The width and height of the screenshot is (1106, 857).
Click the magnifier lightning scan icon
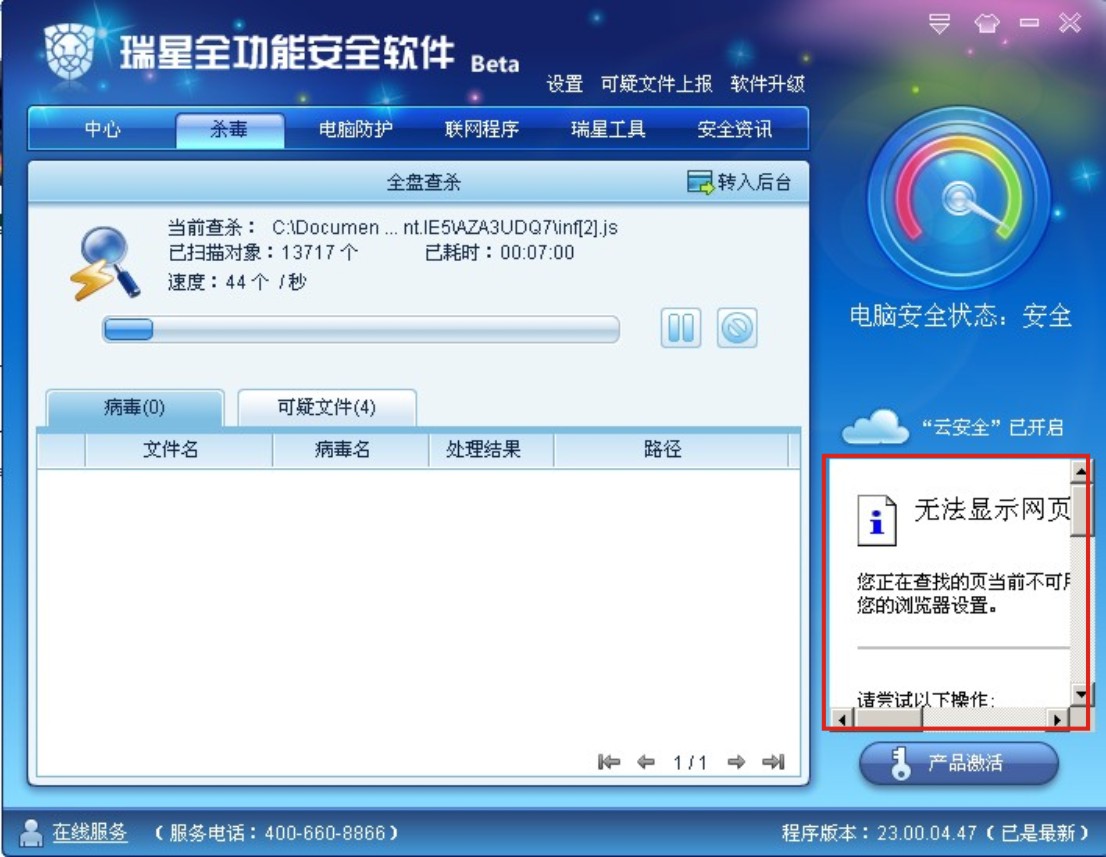[104, 264]
